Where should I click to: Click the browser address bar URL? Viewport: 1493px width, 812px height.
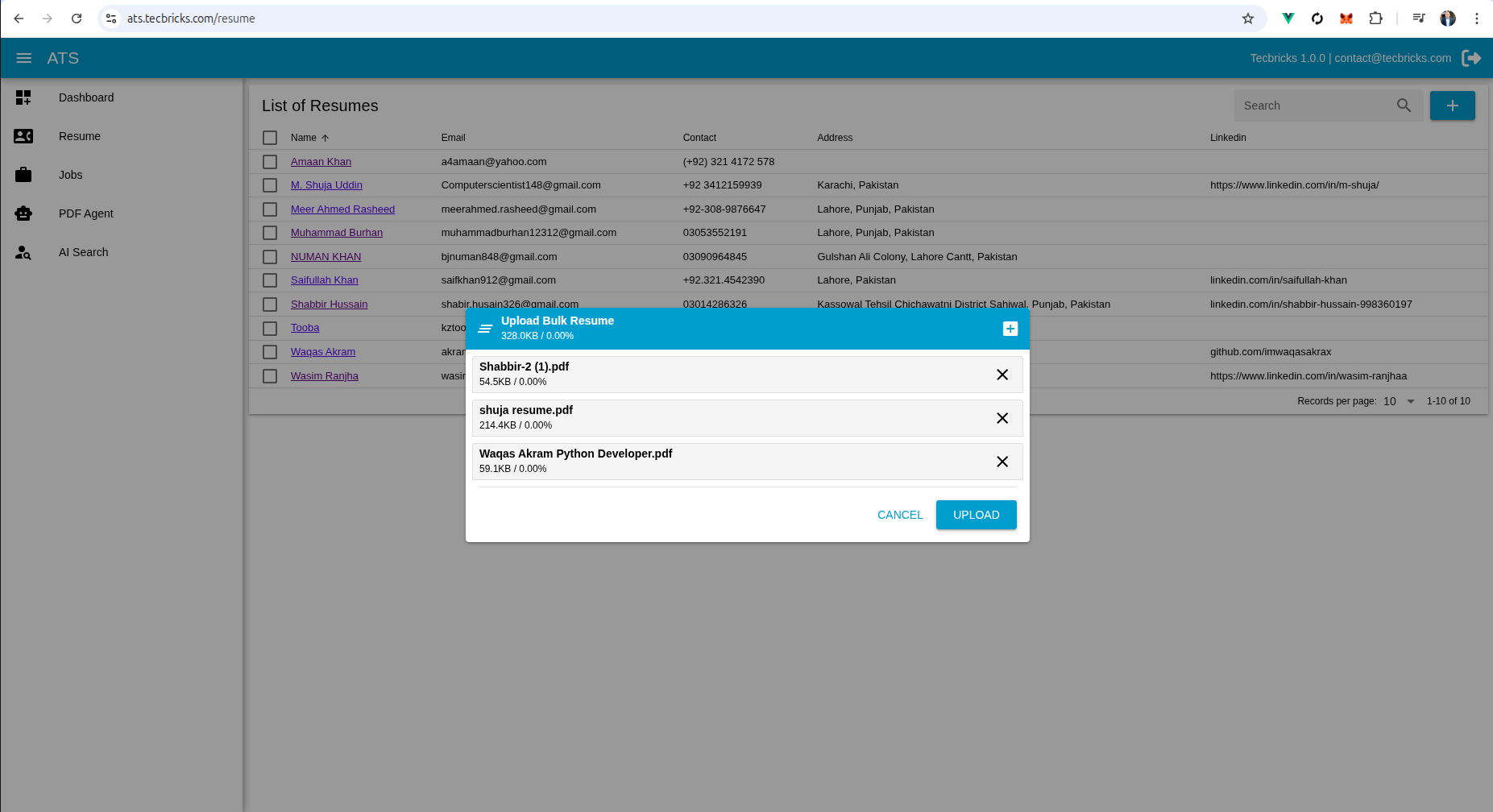[191, 19]
